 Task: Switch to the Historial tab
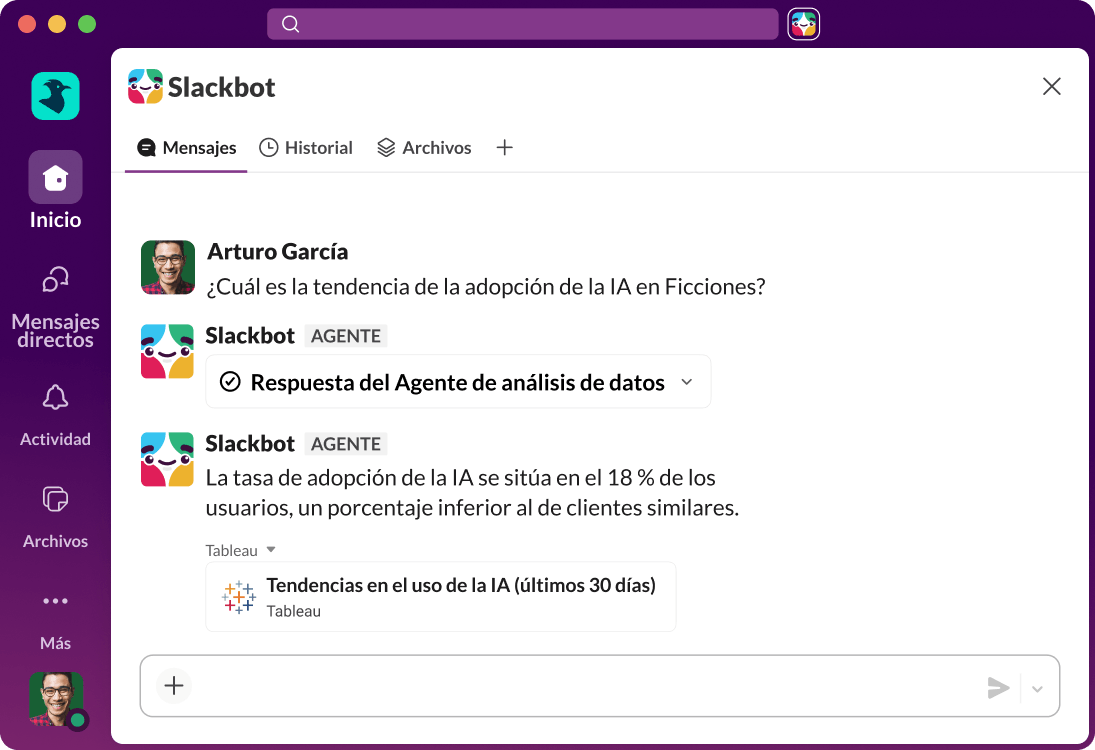click(x=306, y=147)
